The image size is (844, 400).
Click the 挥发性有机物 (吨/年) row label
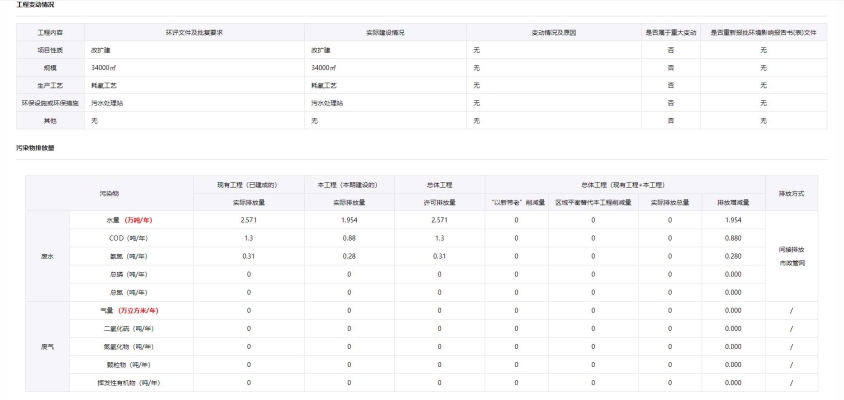tap(131, 382)
